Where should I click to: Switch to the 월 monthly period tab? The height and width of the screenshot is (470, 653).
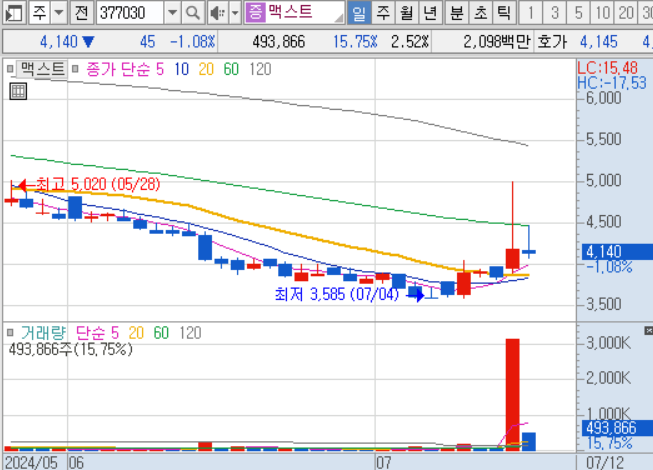[x=406, y=12]
